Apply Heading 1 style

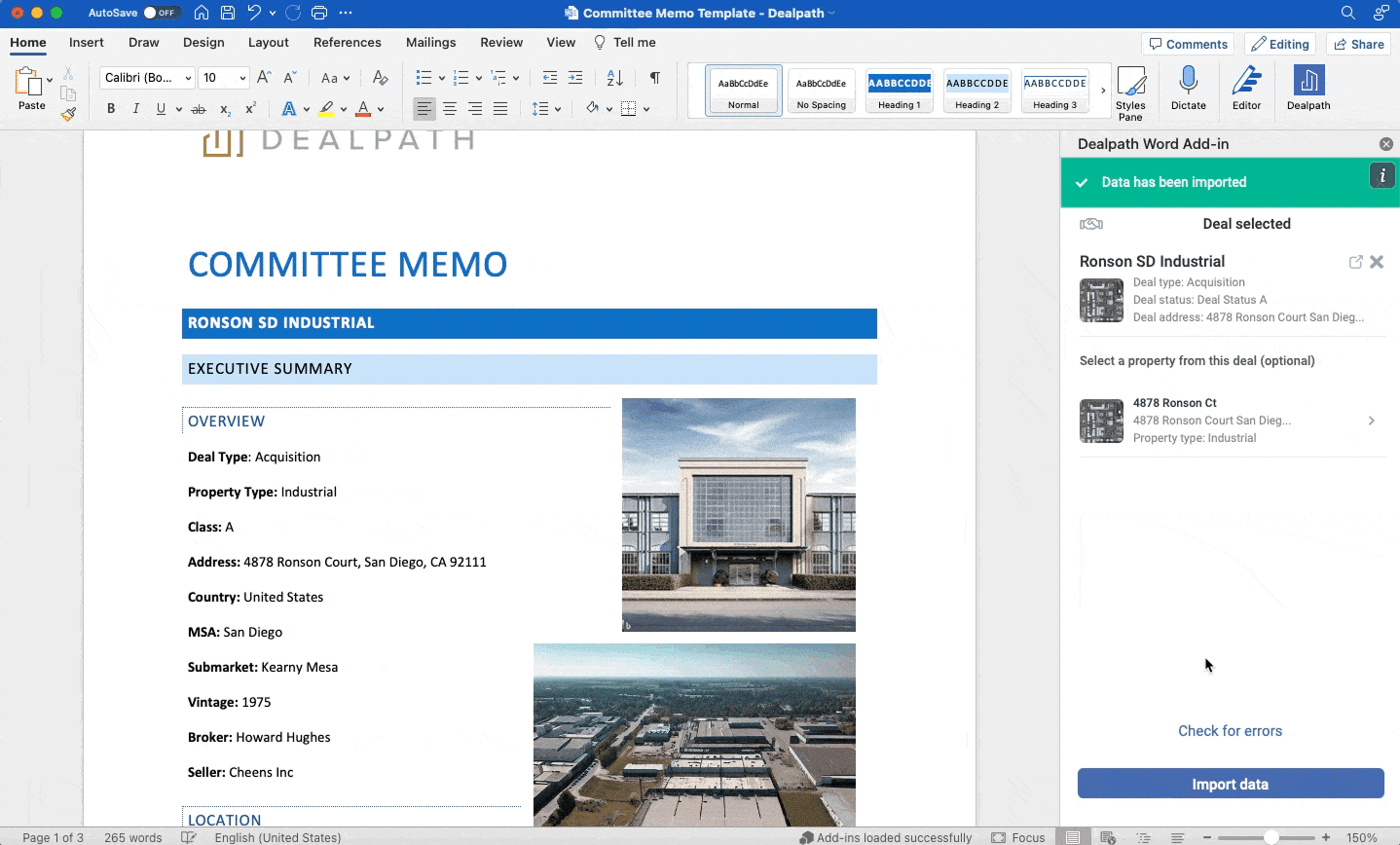pyautogui.click(x=900, y=91)
